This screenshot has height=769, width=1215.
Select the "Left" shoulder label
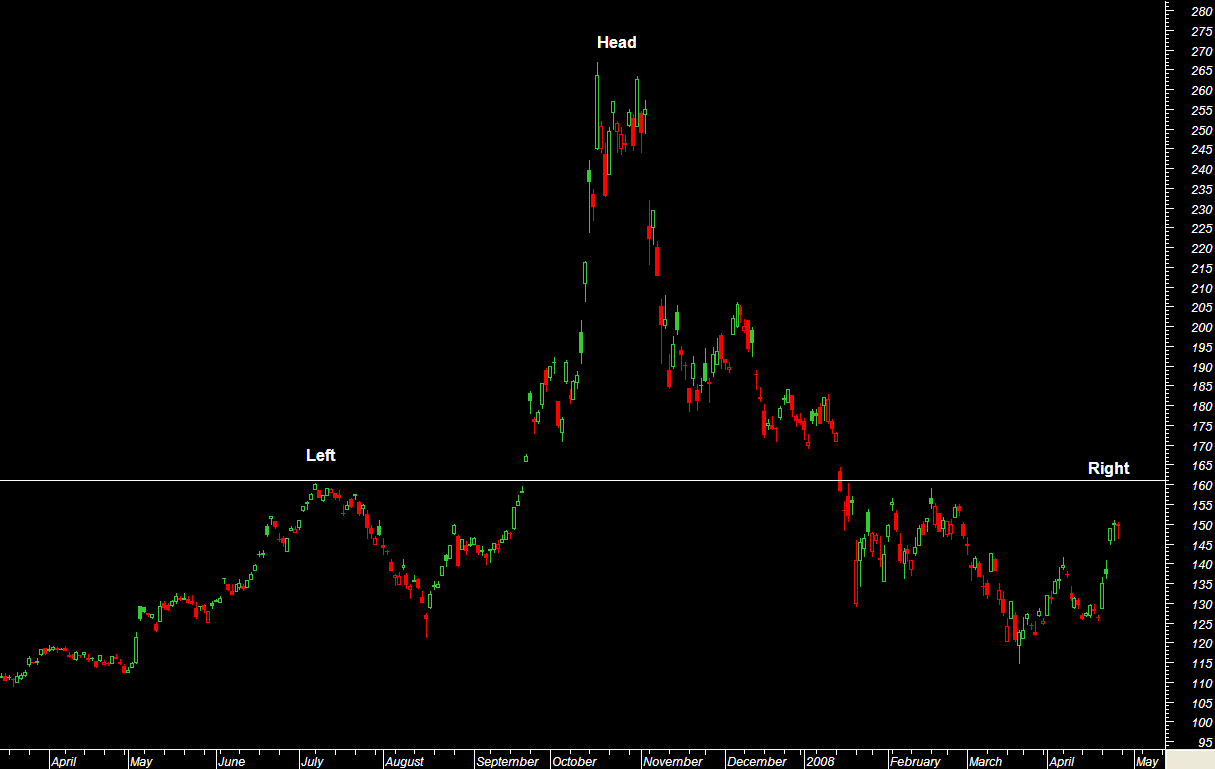pos(321,455)
